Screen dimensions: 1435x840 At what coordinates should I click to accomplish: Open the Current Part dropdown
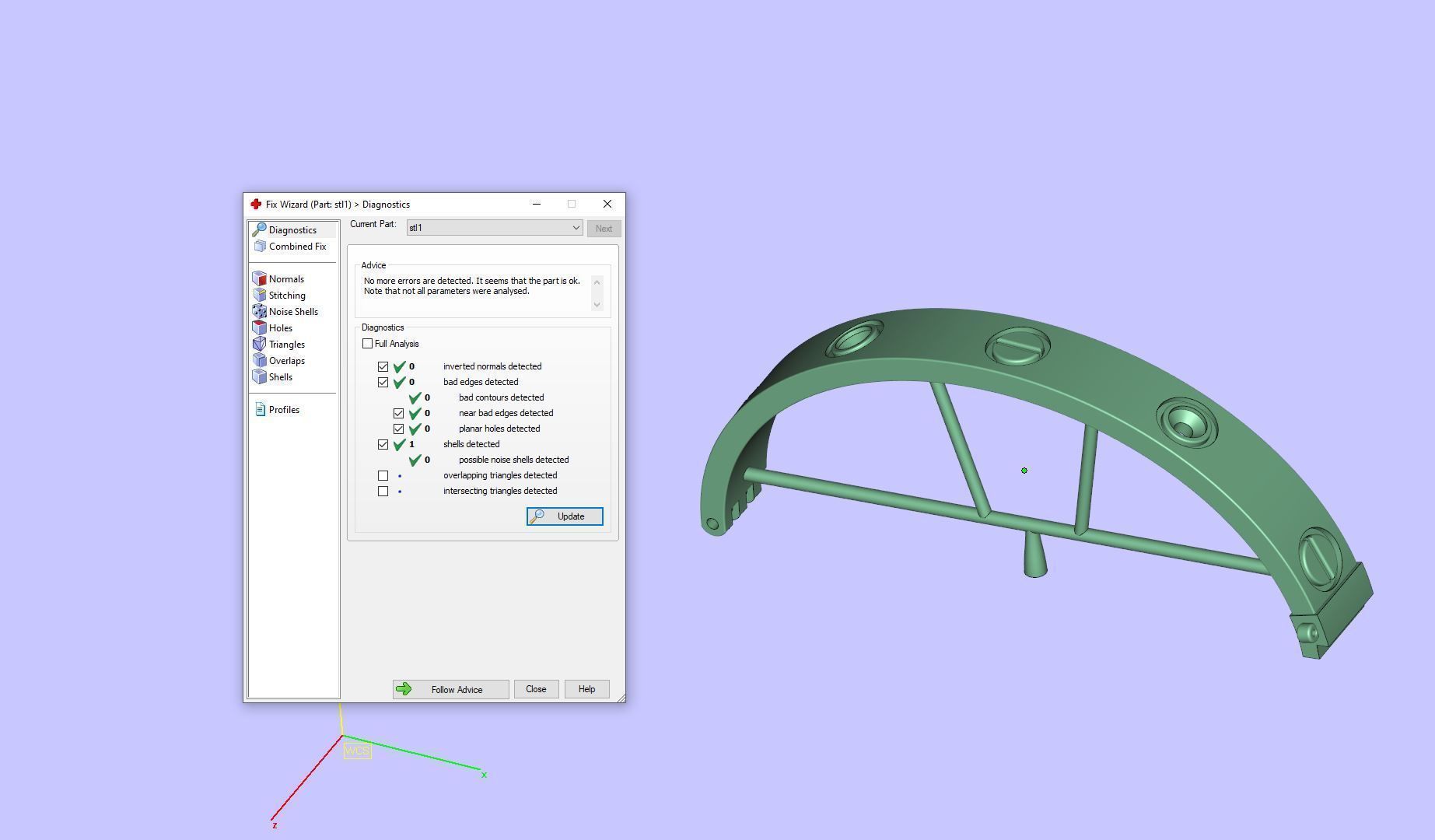click(495, 228)
